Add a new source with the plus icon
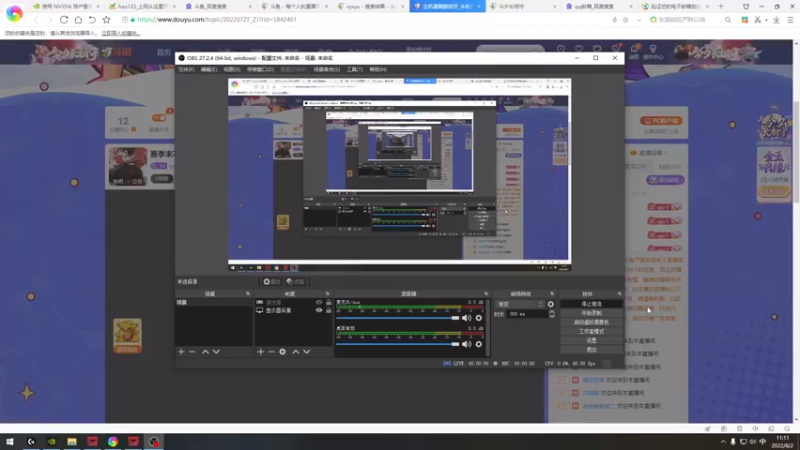The height and width of the screenshot is (450, 800). pyautogui.click(x=260, y=352)
